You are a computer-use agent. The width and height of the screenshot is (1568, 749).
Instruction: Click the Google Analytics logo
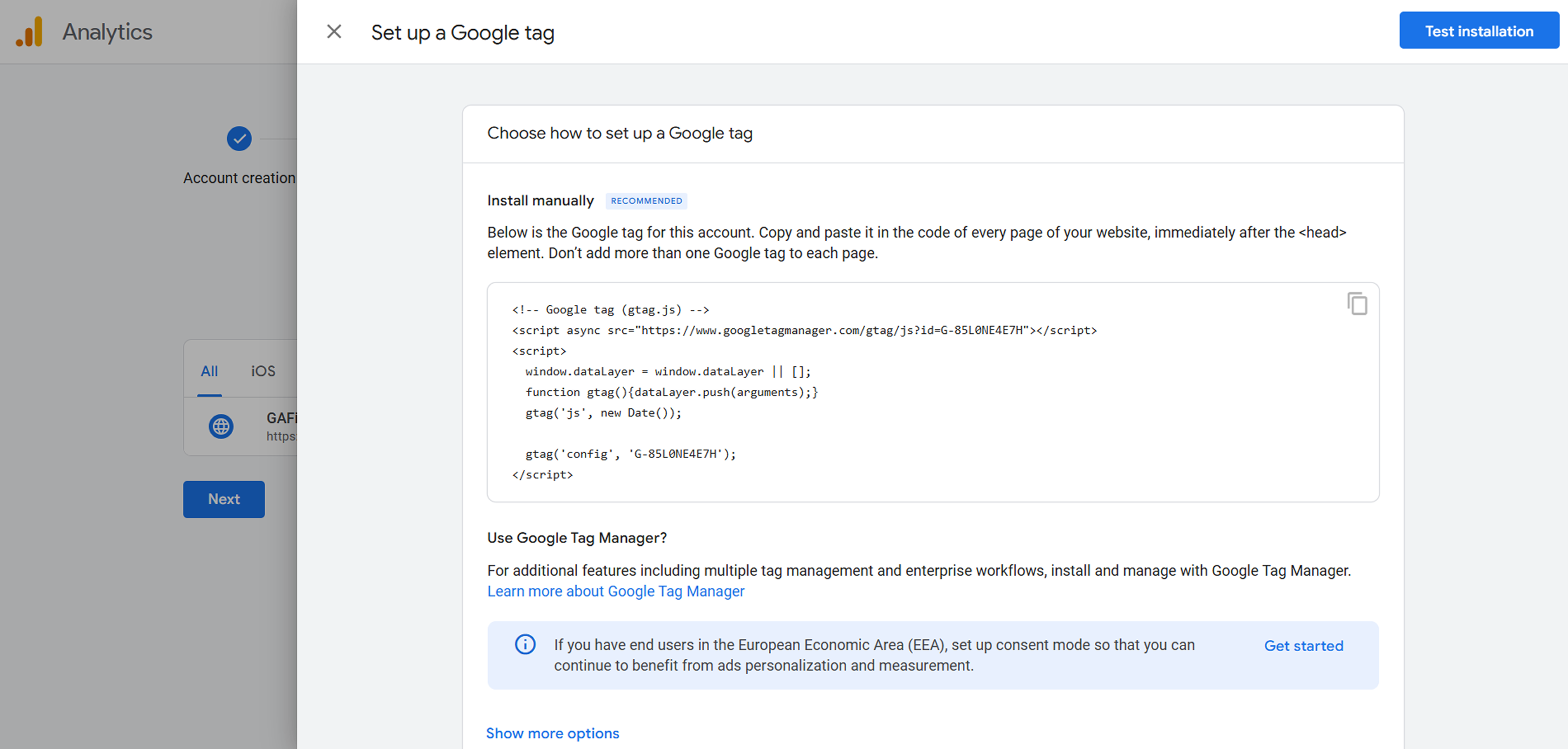[29, 32]
